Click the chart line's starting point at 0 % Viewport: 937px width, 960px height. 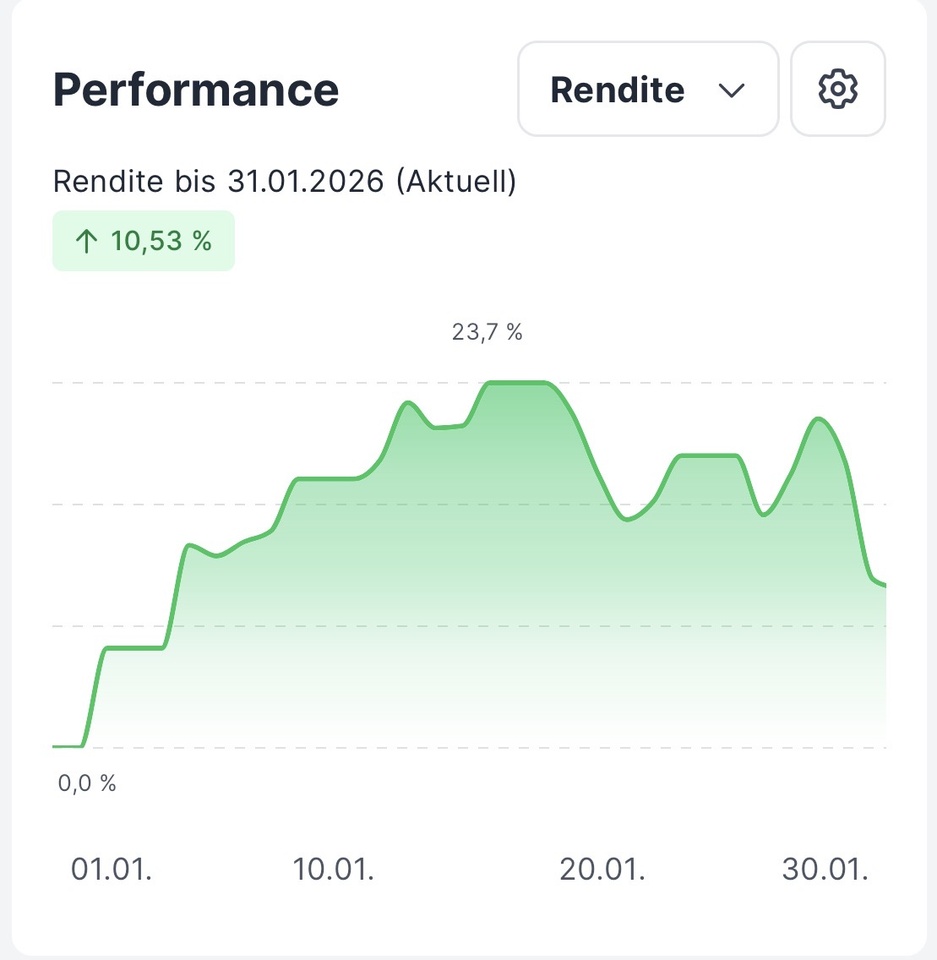click(x=56, y=746)
